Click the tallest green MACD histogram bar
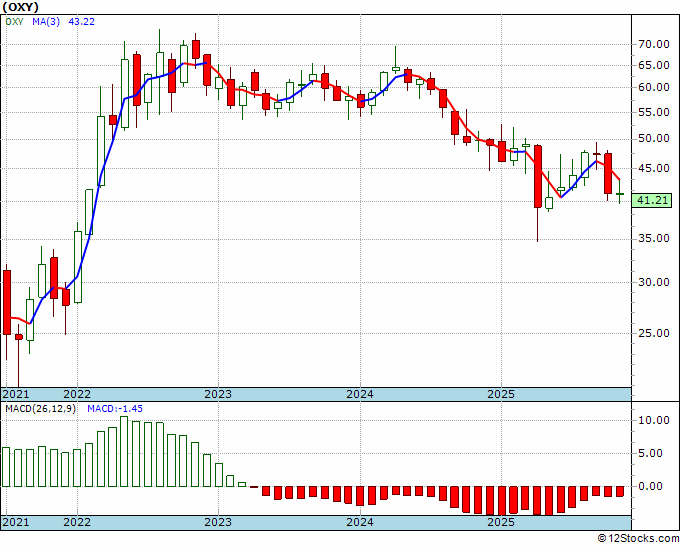Screen dimensions: 680x546 pyautogui.click(x=124, y=451)
